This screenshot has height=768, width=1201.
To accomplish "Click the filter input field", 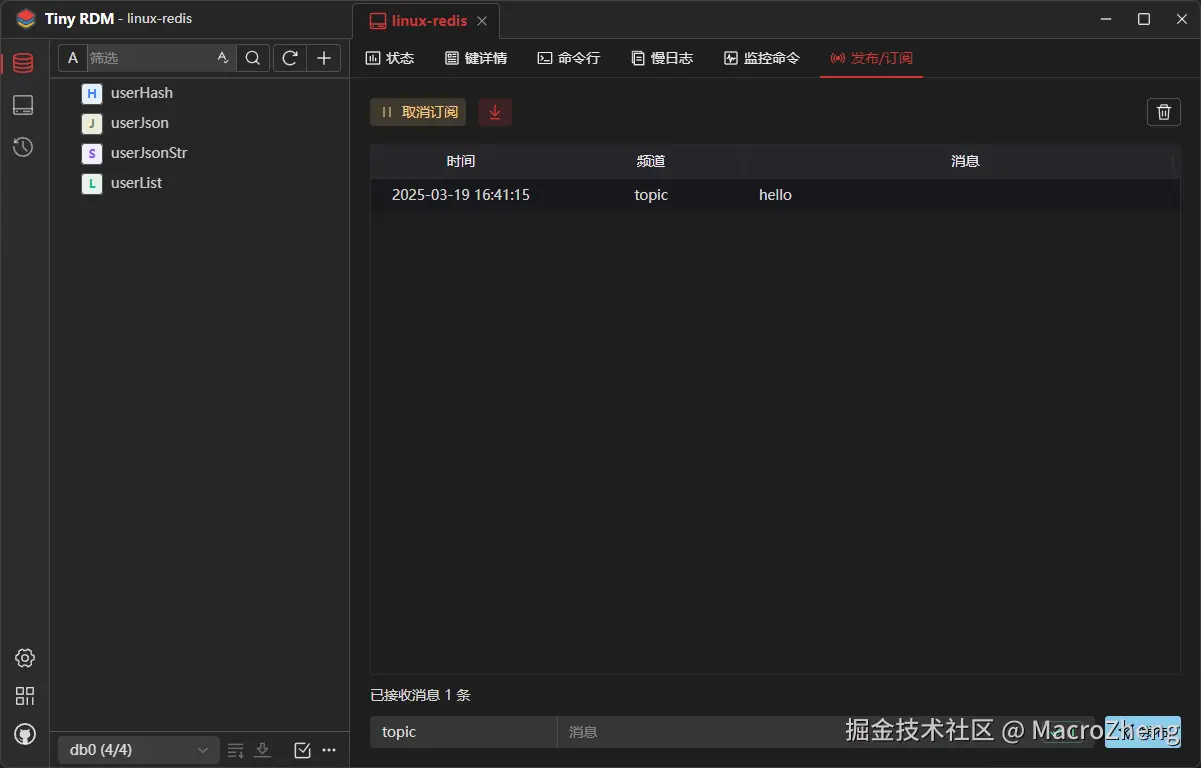I will (x=150, y=58).
